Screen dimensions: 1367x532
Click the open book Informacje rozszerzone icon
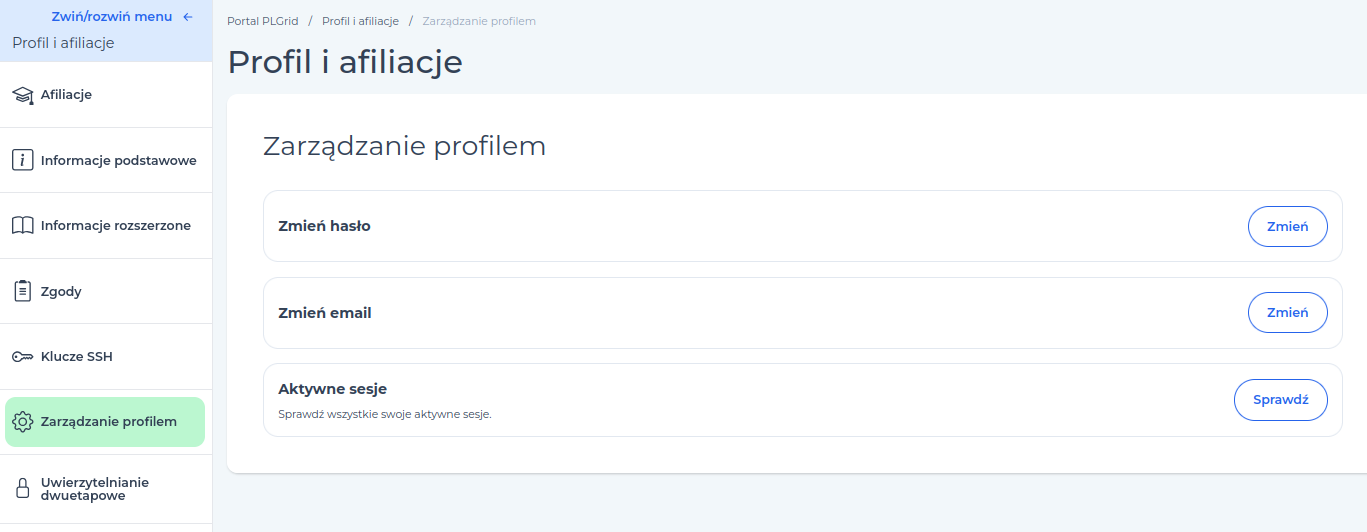(22, 226)
